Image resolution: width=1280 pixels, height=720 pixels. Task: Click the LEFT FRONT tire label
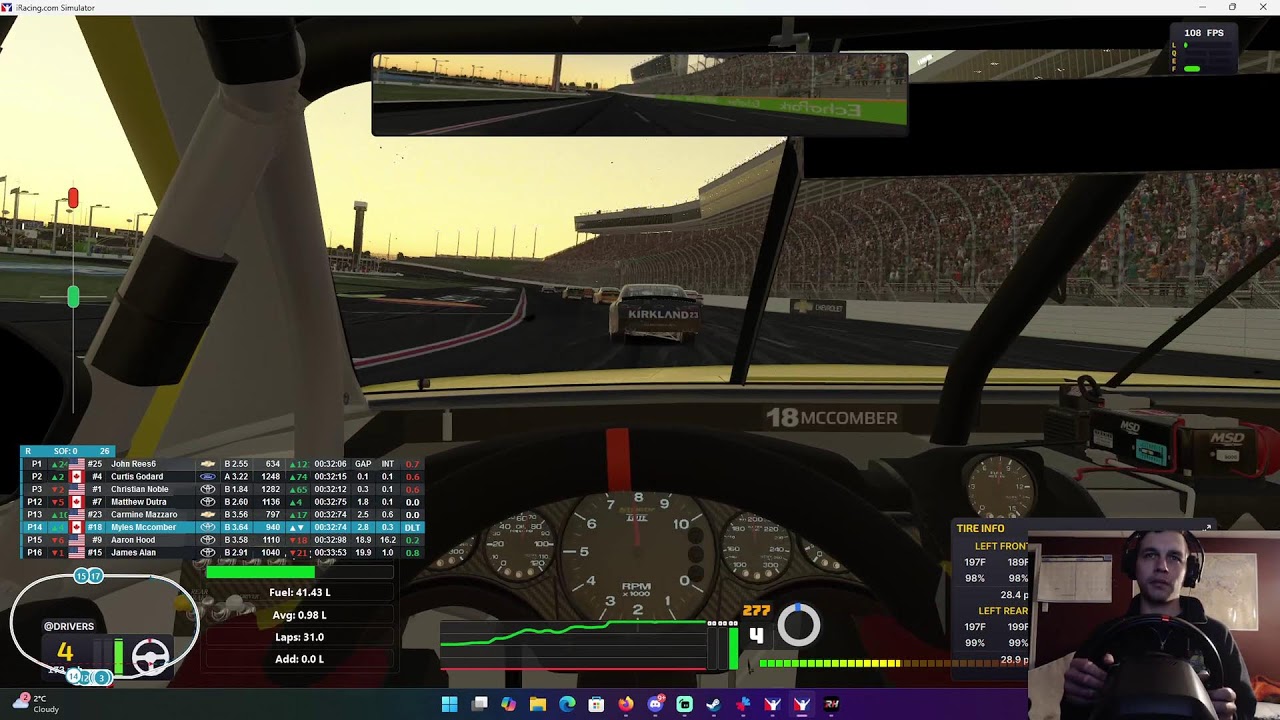click(1001, 546)
